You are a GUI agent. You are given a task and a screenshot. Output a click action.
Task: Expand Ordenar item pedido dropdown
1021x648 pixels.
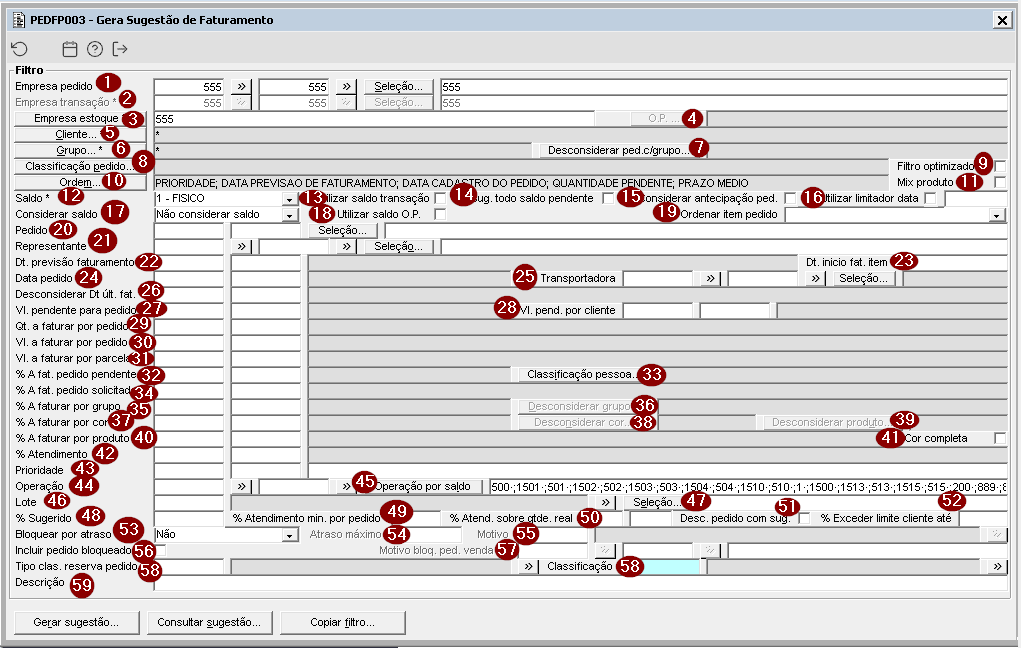pos(997,215)
